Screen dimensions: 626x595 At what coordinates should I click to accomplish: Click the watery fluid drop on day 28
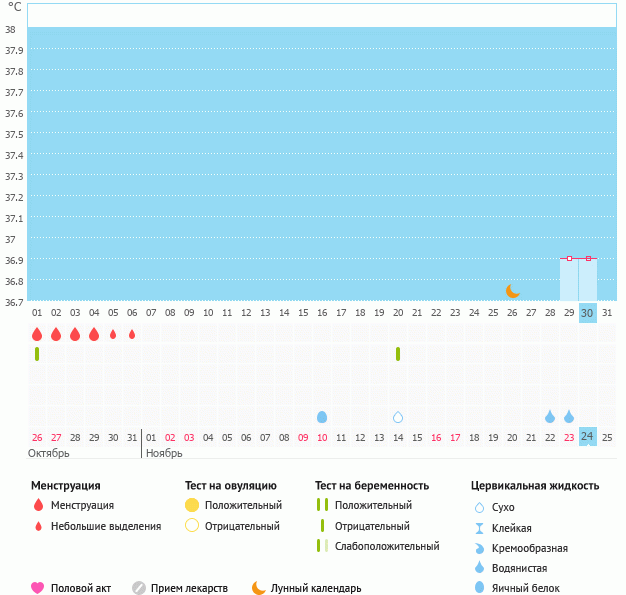pos(550,417)
